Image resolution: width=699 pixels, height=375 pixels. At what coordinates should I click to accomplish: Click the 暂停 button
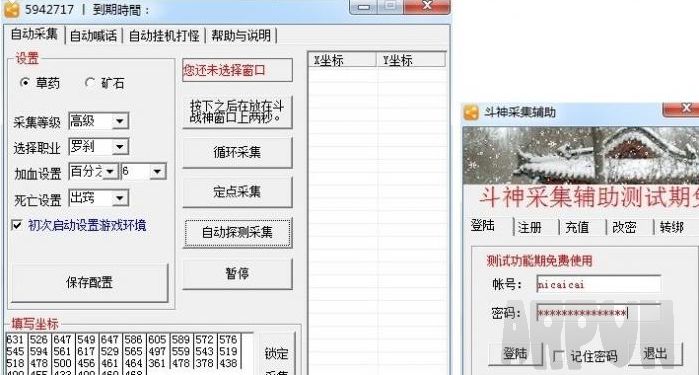(237, 273)
